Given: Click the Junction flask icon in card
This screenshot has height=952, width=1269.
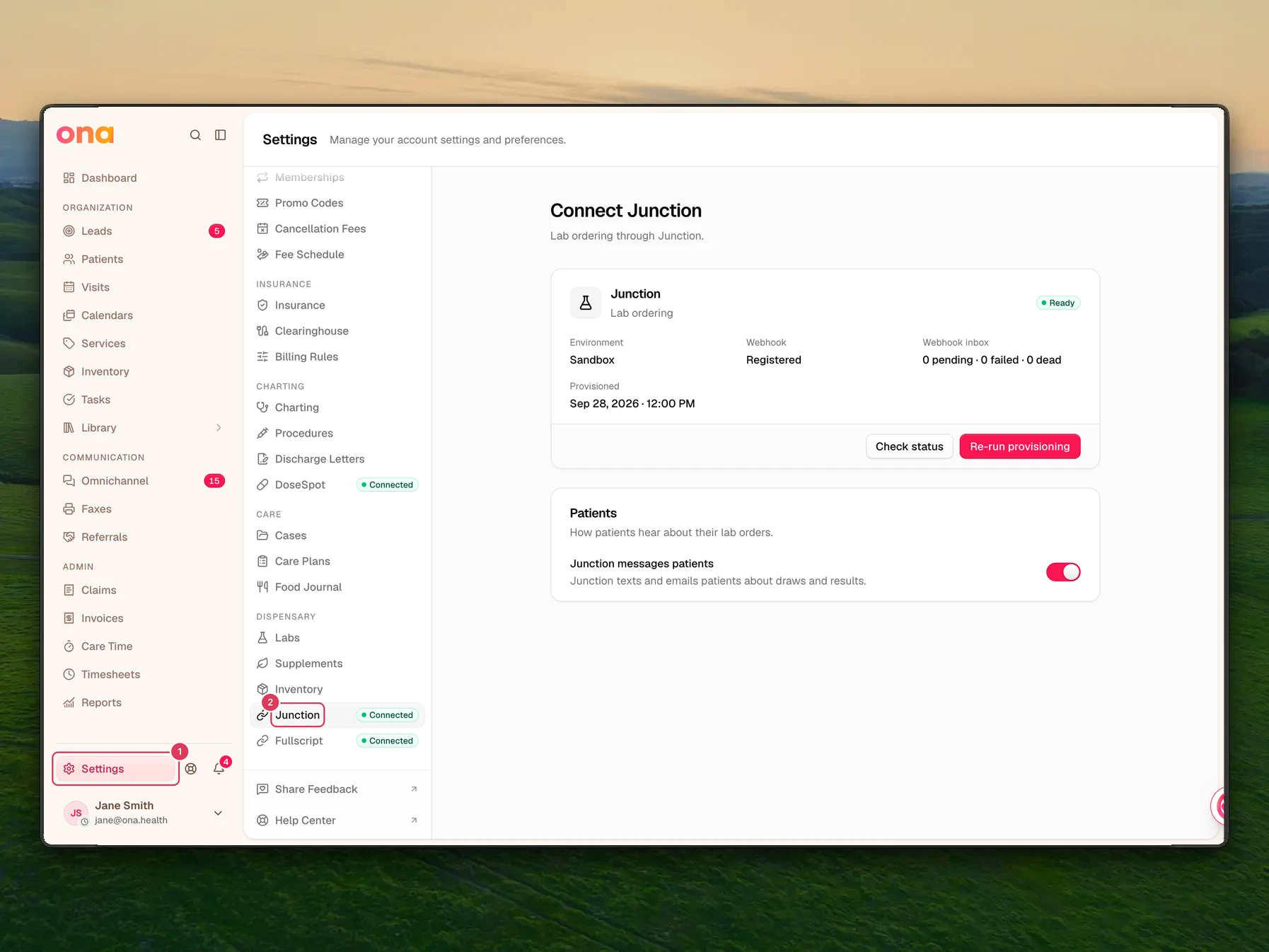Looking at the screenshot, I should click(x=586, y=303).
